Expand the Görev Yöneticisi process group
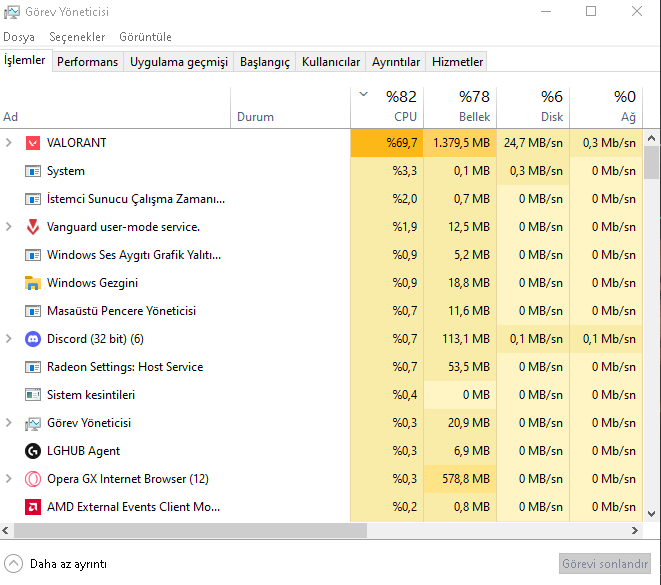The height and width of the screenshot is (585, 661). 8,423
